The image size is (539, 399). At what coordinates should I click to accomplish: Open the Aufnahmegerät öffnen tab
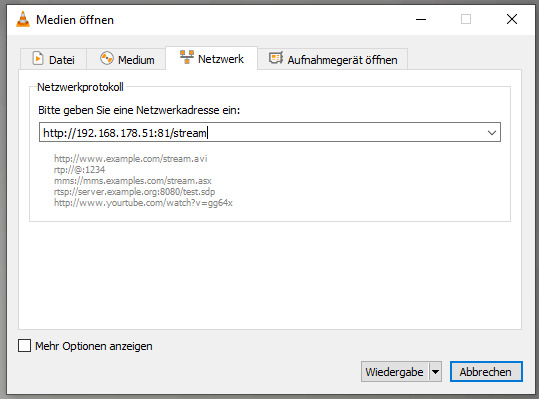click(333, 59)
